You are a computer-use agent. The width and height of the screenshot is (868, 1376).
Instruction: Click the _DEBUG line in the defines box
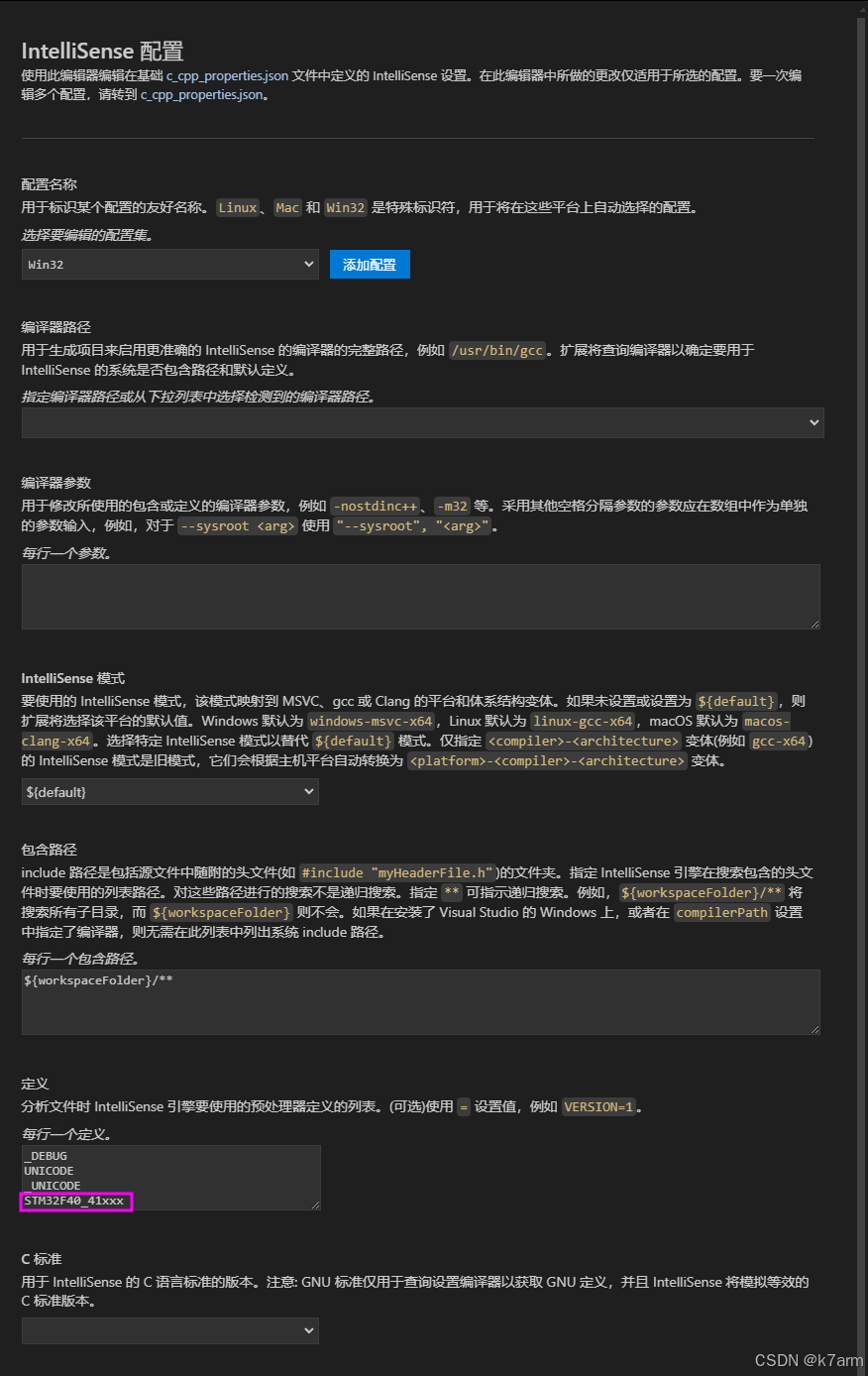[x=46, y=1156]
